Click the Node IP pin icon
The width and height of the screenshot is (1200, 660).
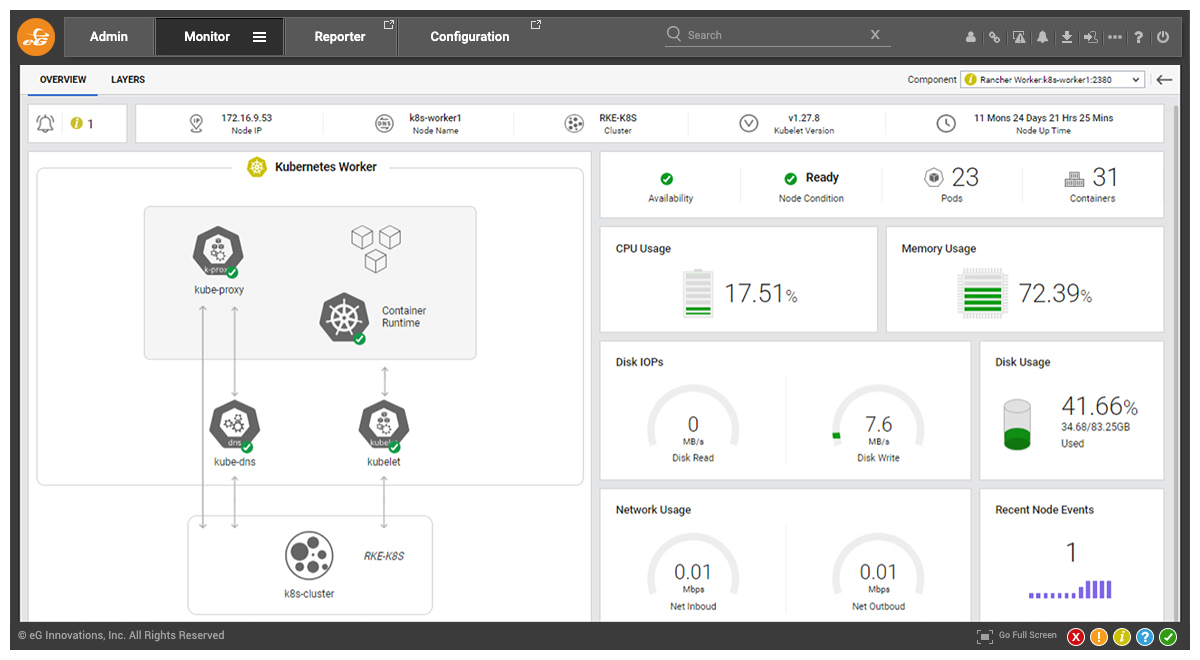point(196,124)
